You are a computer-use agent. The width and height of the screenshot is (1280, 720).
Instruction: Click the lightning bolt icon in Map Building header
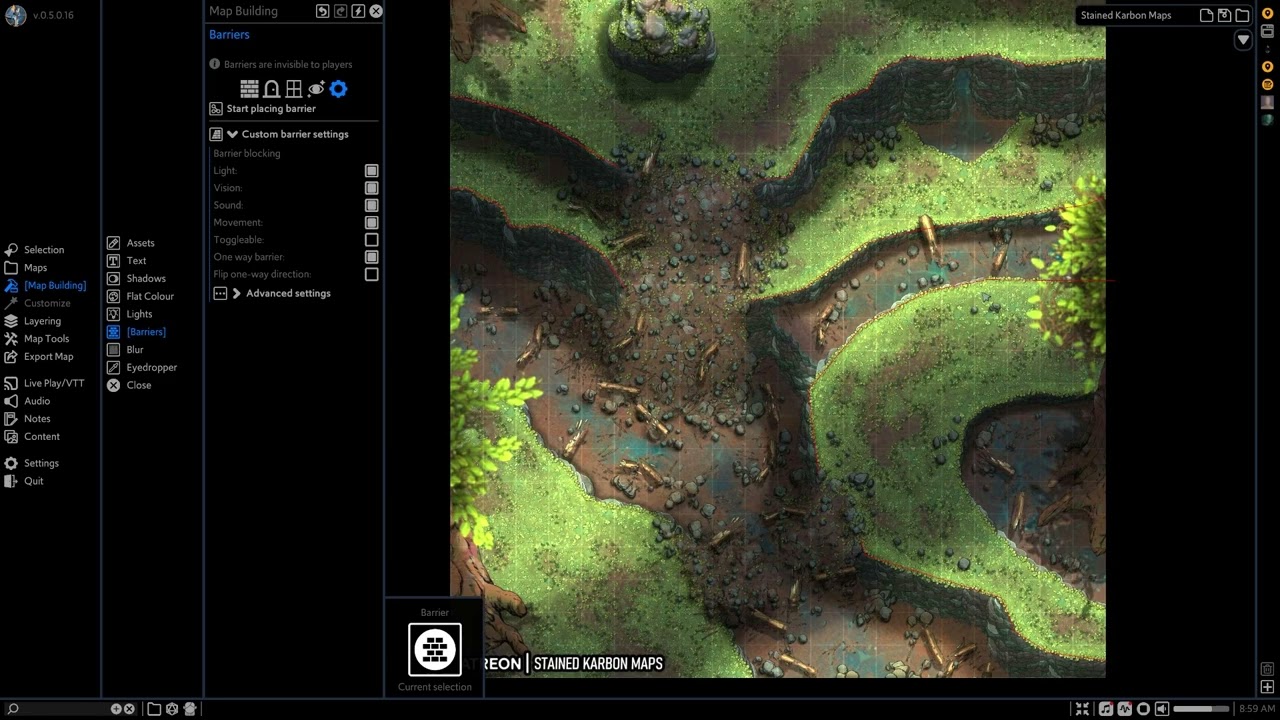(x=358, y=11)
